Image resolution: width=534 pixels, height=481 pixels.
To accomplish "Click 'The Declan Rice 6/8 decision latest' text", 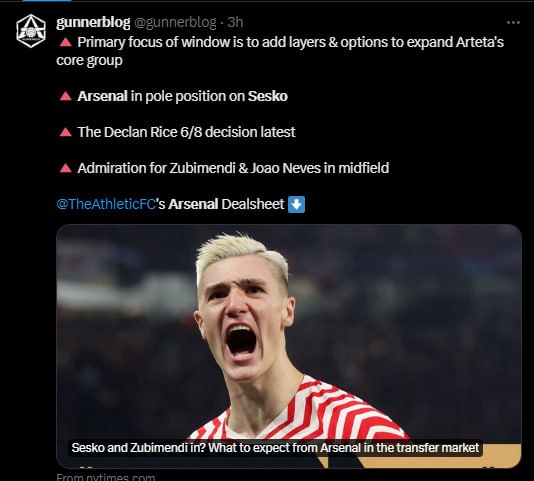I will tap(187, 132).
